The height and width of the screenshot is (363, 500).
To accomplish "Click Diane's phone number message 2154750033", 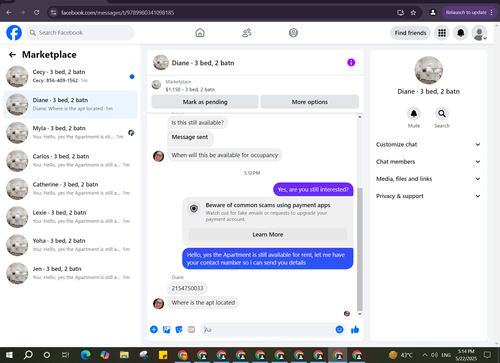I will coord(187,288).
